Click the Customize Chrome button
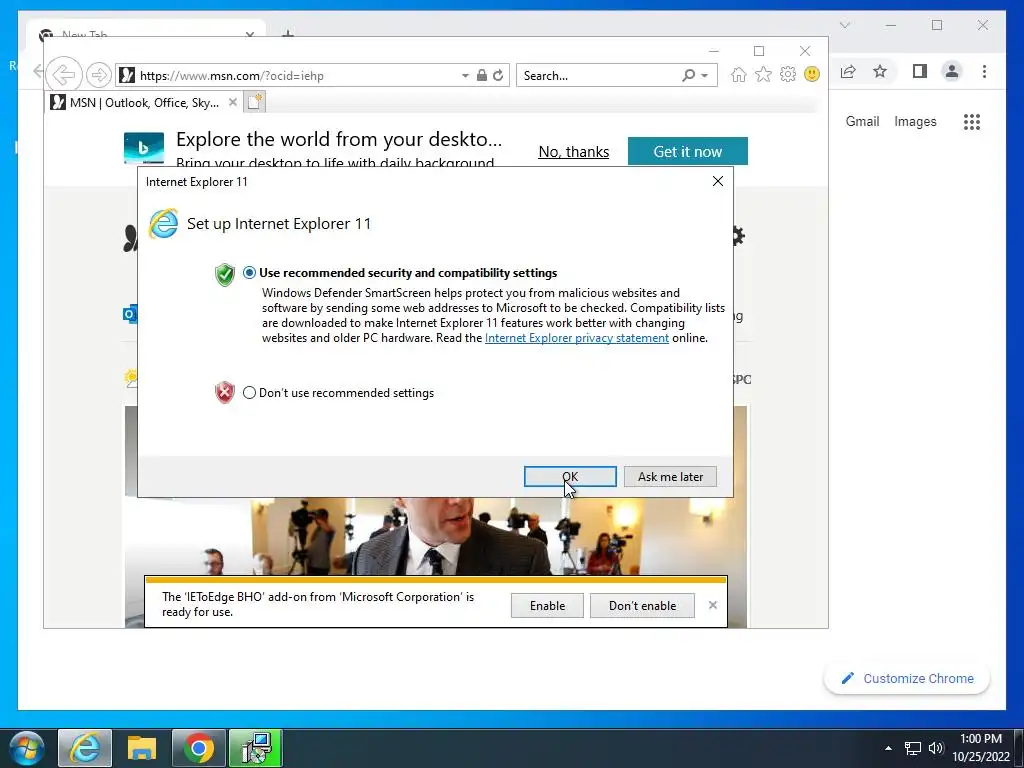1024x768 pixels. coord(907,679)
